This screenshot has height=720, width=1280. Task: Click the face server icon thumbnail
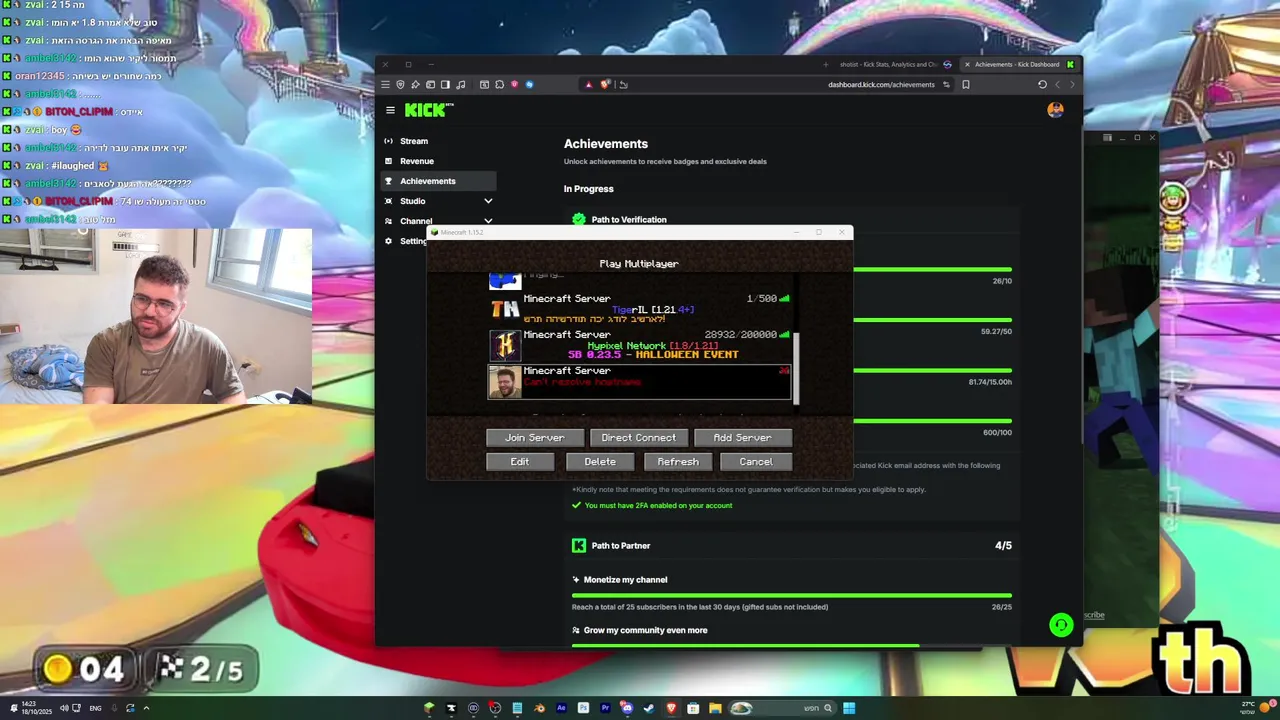[505, 382]
